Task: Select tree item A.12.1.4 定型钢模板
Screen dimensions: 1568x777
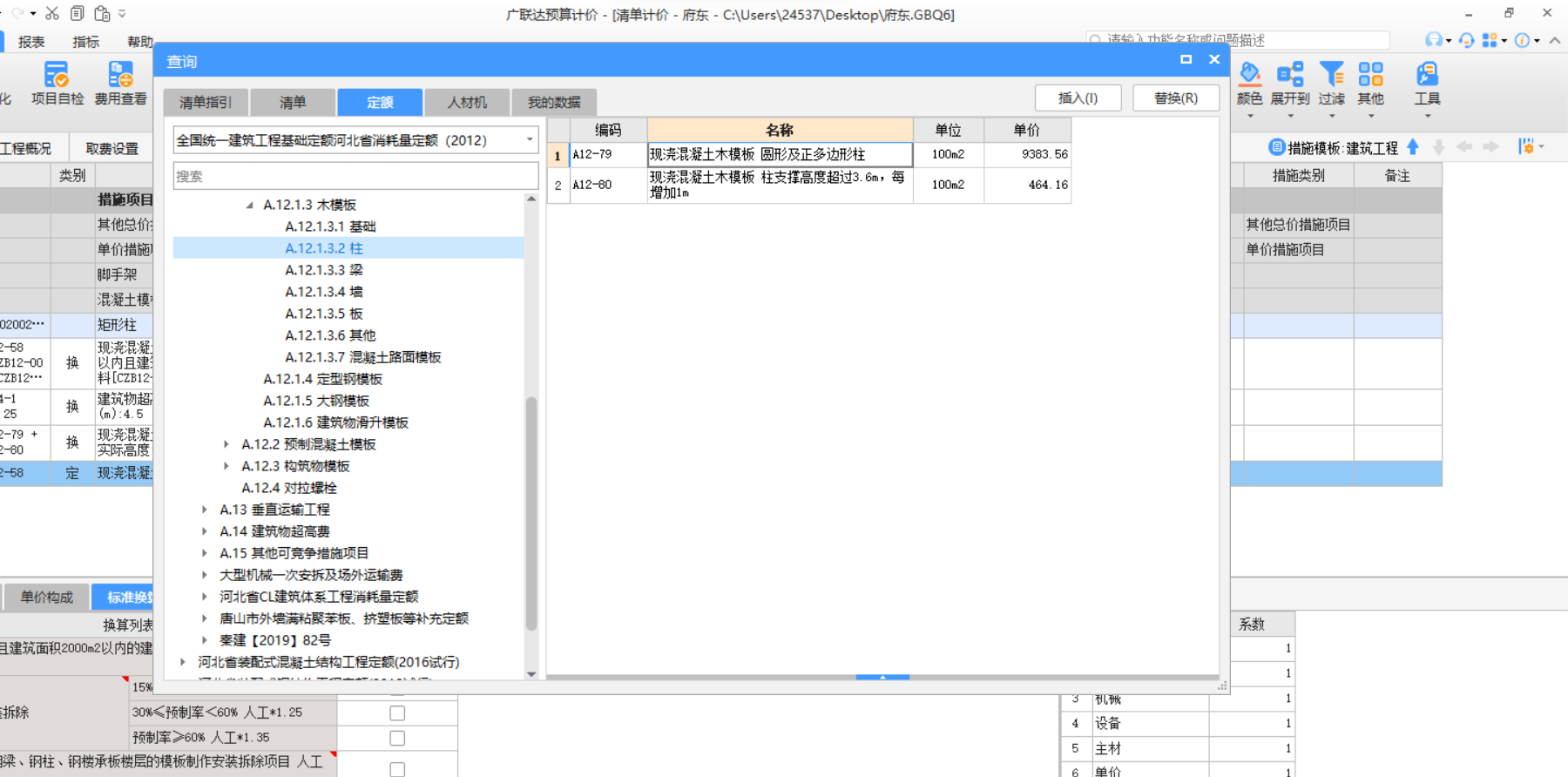Action: (322, 379)
